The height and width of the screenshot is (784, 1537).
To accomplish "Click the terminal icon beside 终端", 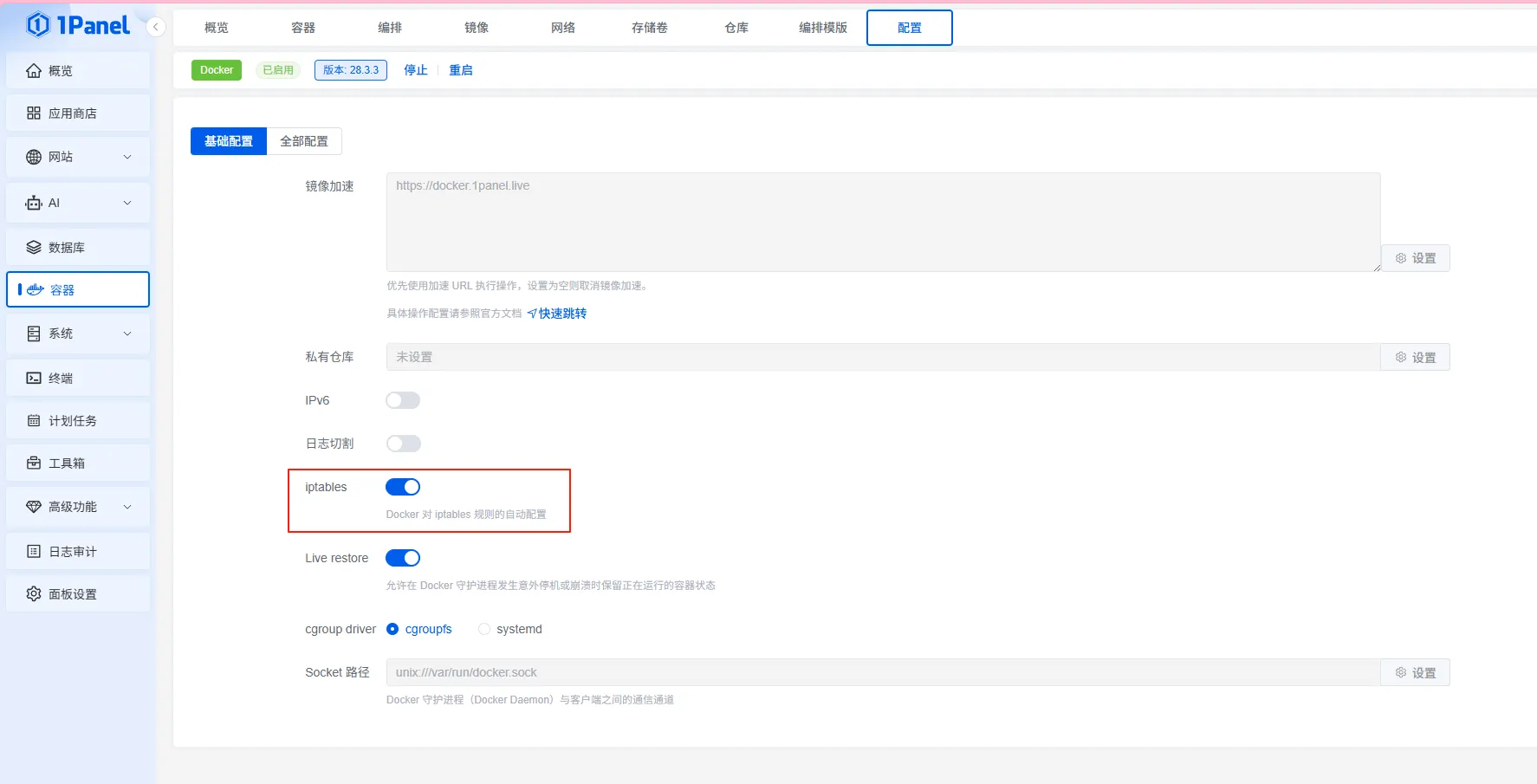I will pyautogui.click(x=34, y=379).
